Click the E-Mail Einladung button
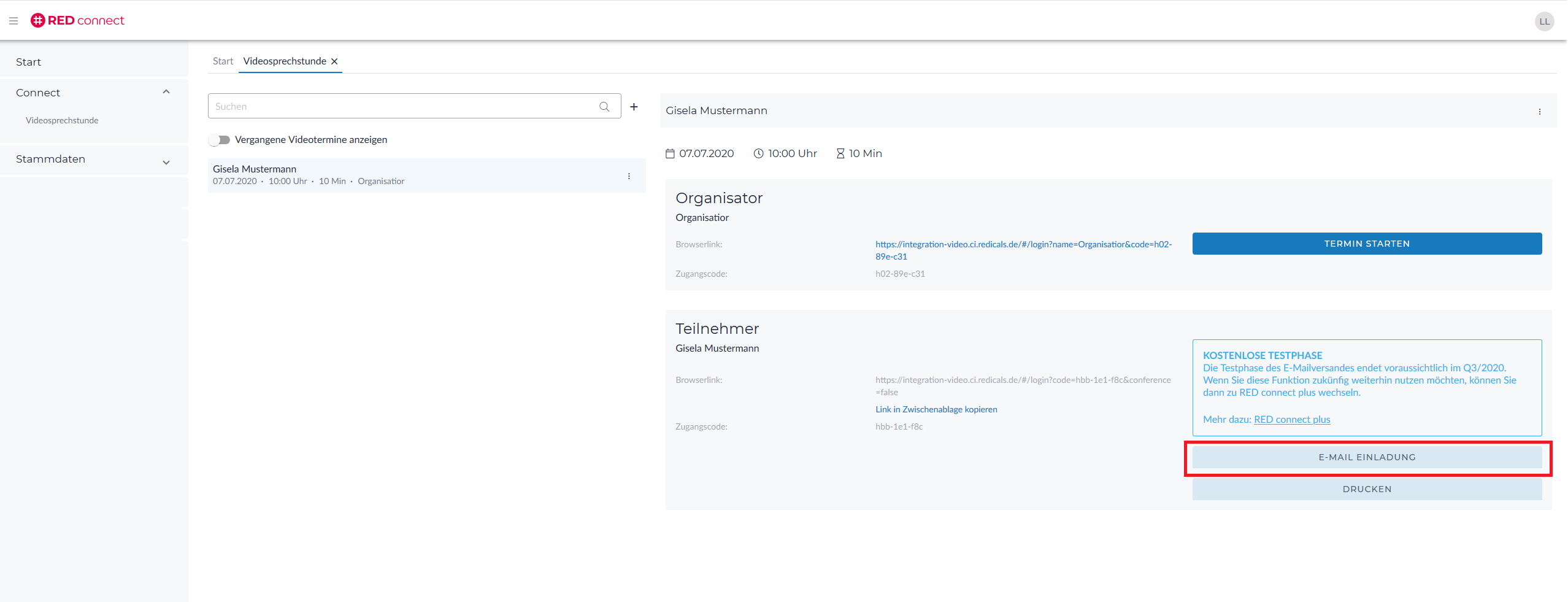The image size is (1568, 602). [x=1366, y=457]
